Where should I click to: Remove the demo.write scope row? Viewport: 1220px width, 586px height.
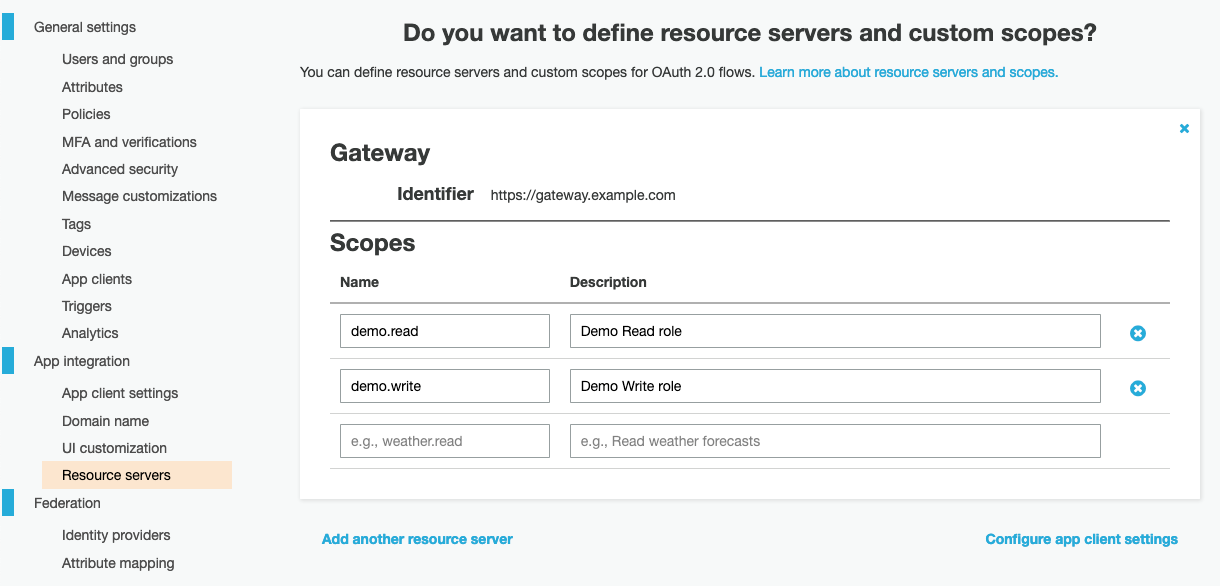(1137, 388)
